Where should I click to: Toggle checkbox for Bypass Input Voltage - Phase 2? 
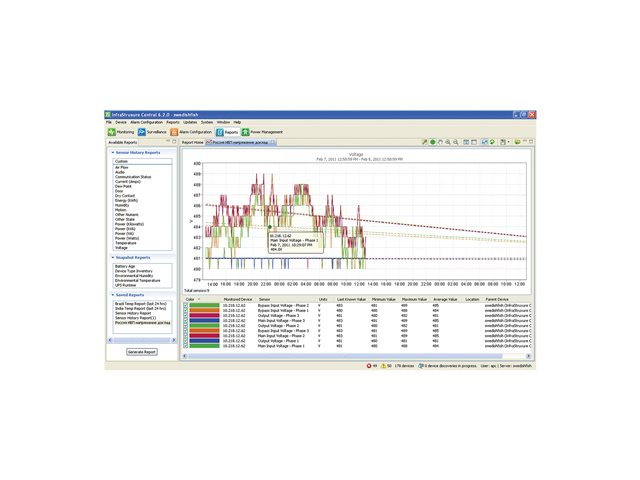pos(186,304)
